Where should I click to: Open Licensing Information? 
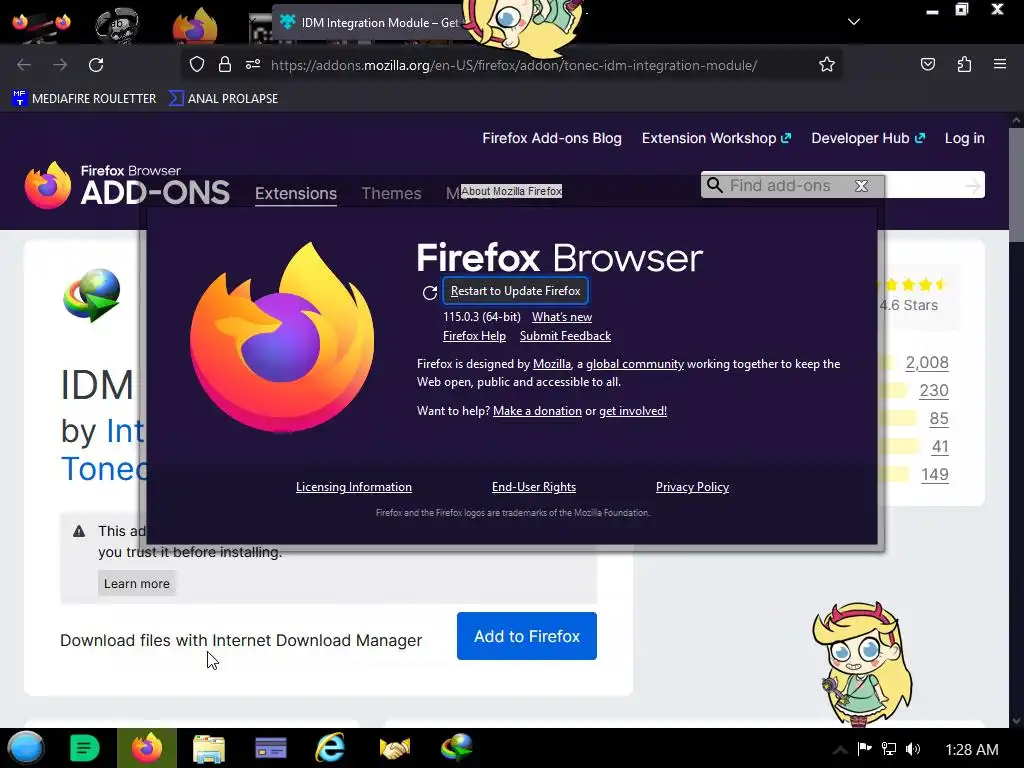(353, 487)
